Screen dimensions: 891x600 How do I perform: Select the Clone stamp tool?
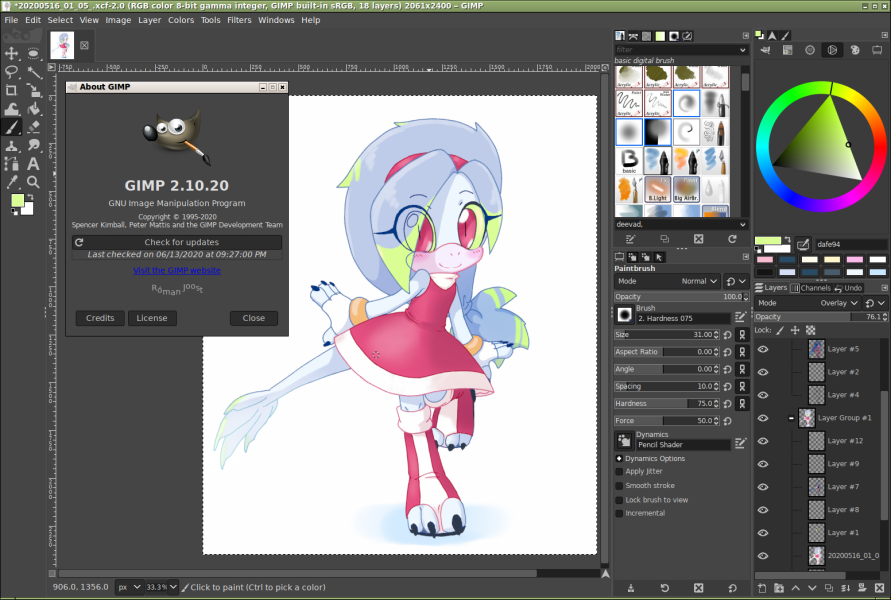(11, 145)
